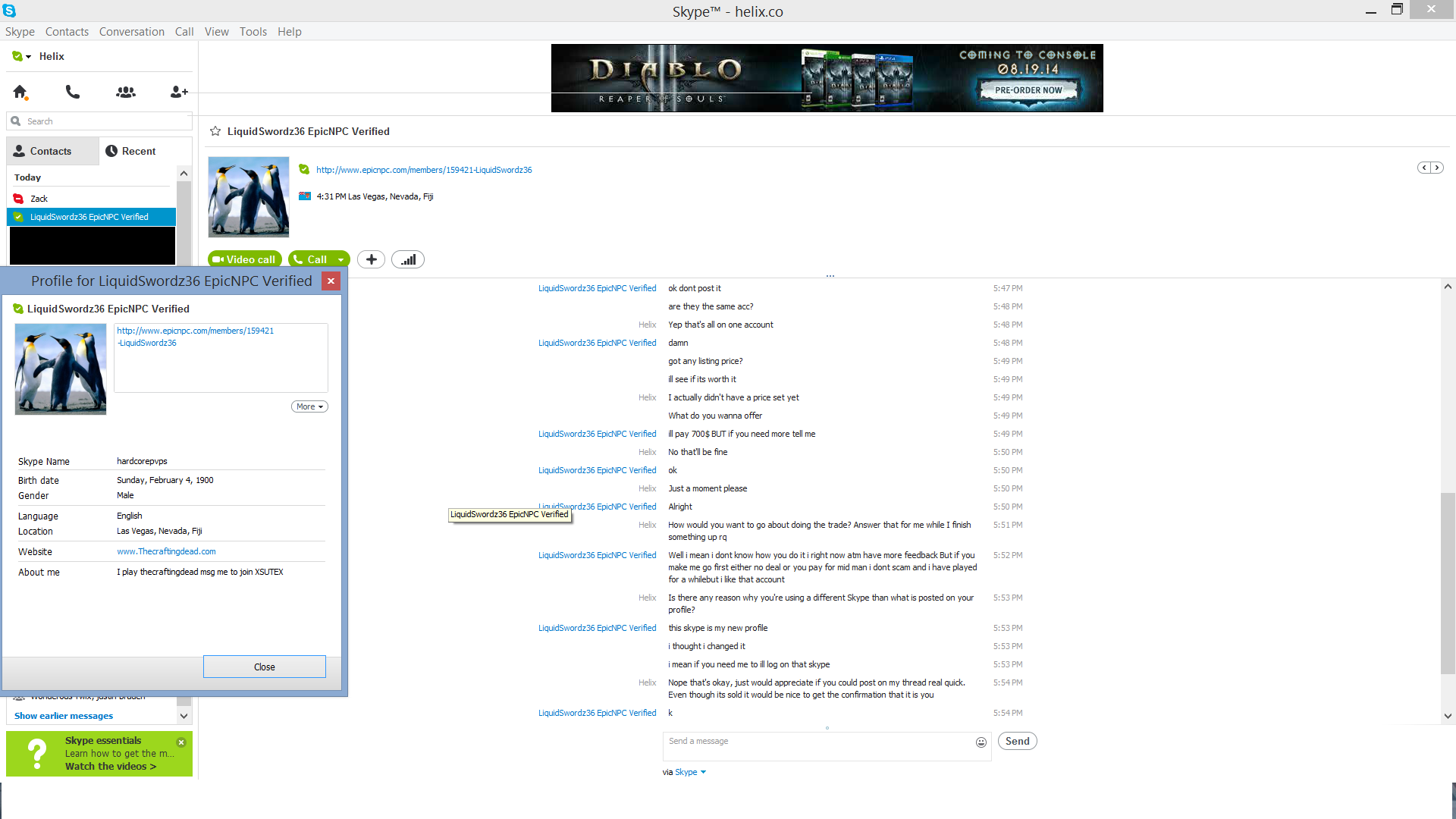
Task: Open the Call menu
Action: [x=184, y=31]
